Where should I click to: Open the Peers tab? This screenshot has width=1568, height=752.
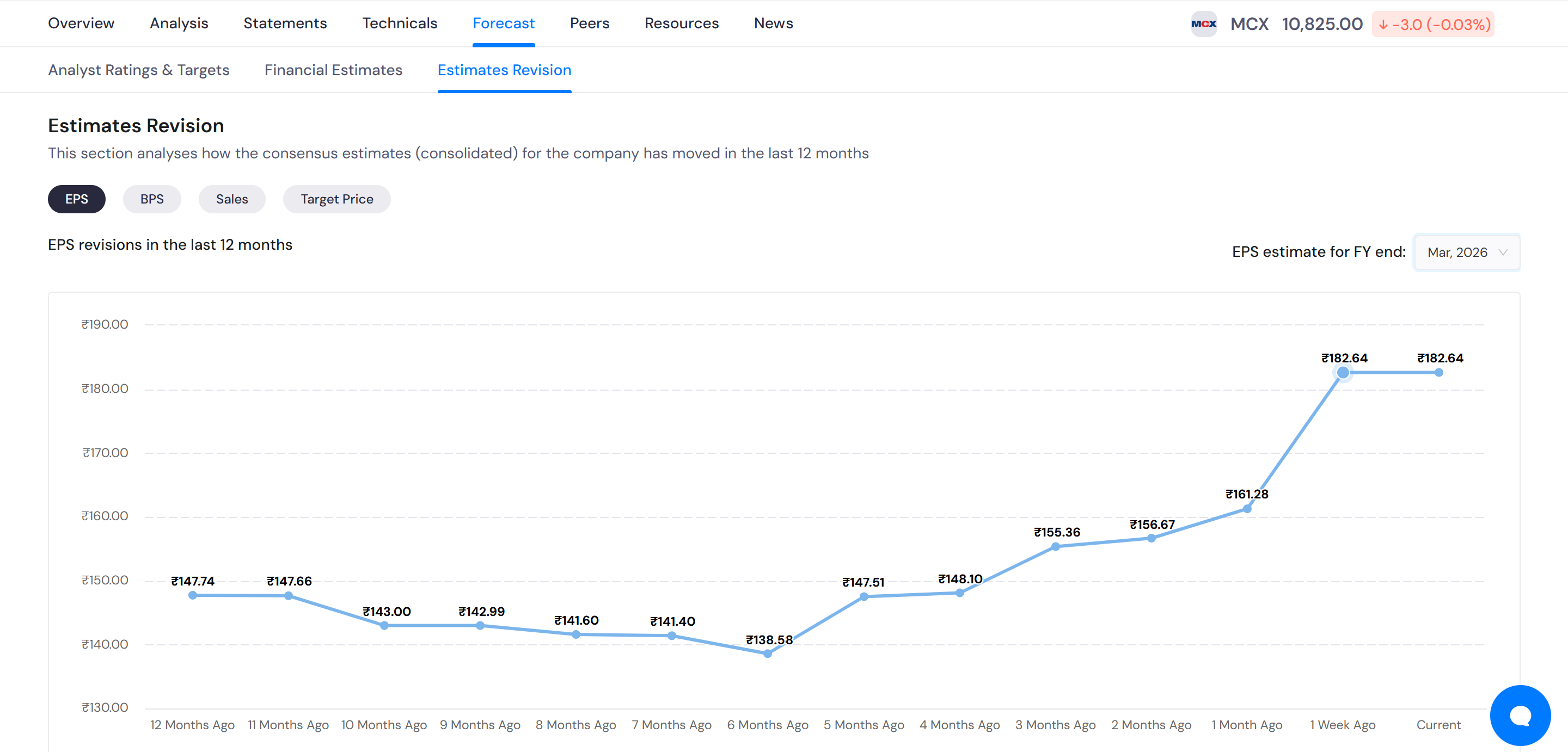coord(589,23)
